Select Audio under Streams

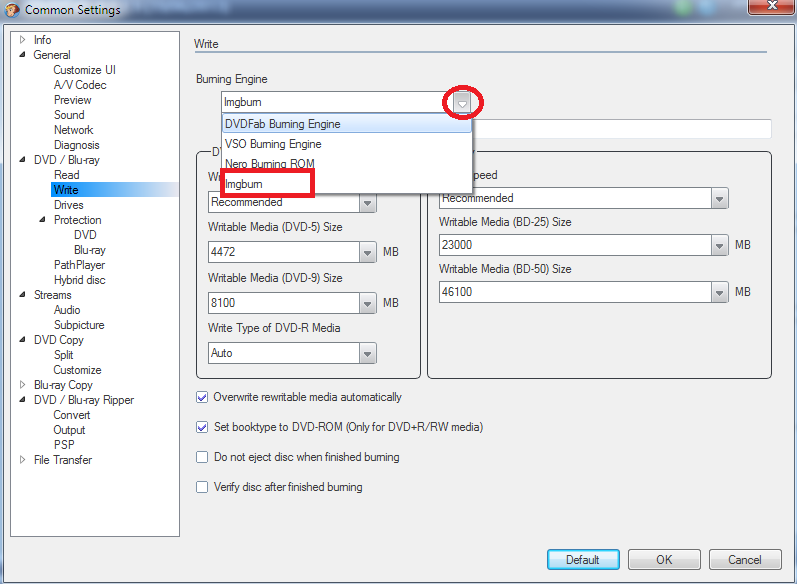pos(67,310)
